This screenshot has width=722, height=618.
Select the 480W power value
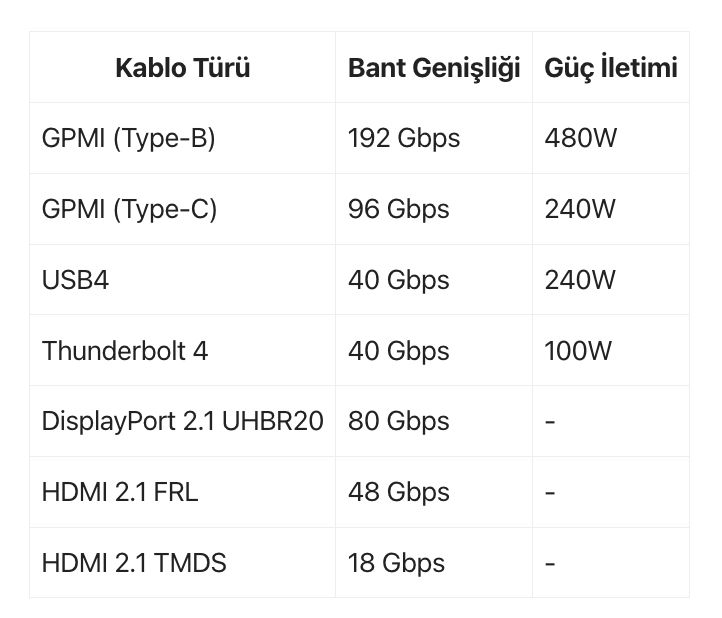(x=581, y=138)
